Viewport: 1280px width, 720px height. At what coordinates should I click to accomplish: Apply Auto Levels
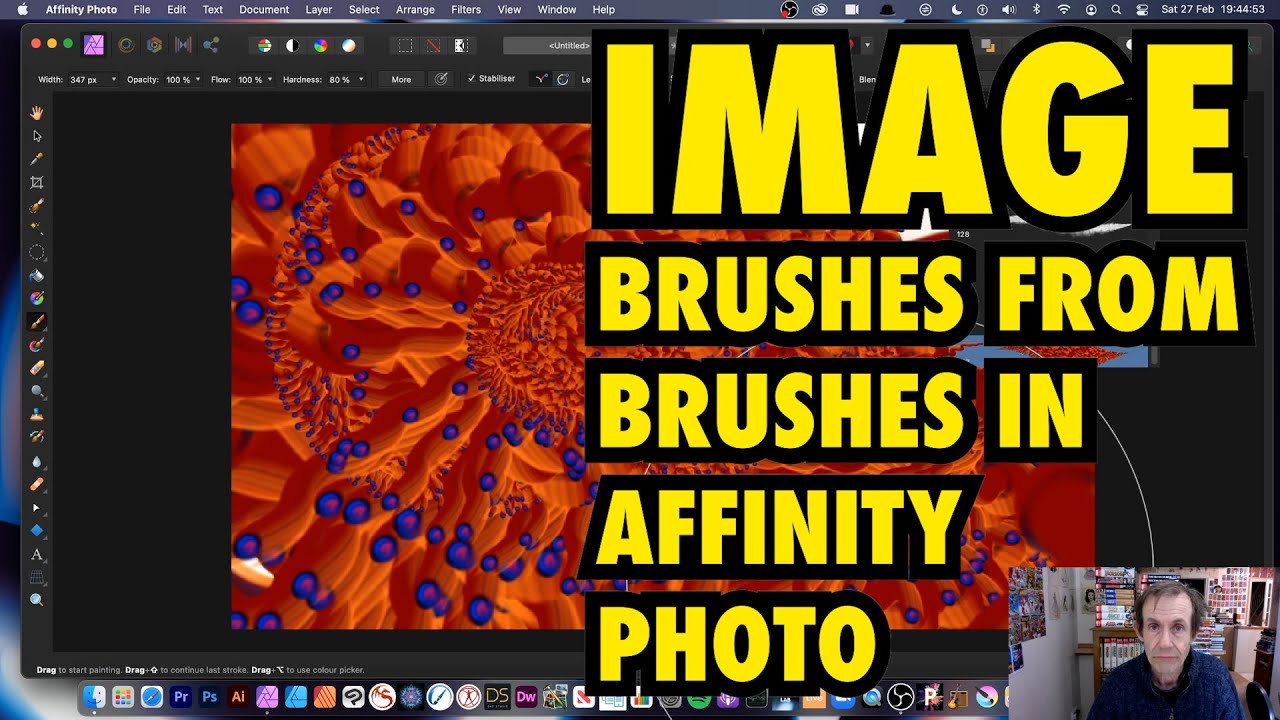click(x=264, y=45)
